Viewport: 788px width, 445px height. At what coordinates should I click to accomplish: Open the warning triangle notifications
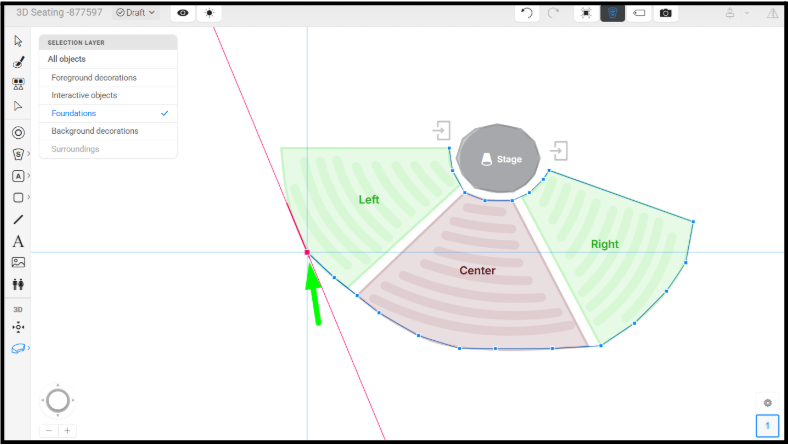(772, 13)
